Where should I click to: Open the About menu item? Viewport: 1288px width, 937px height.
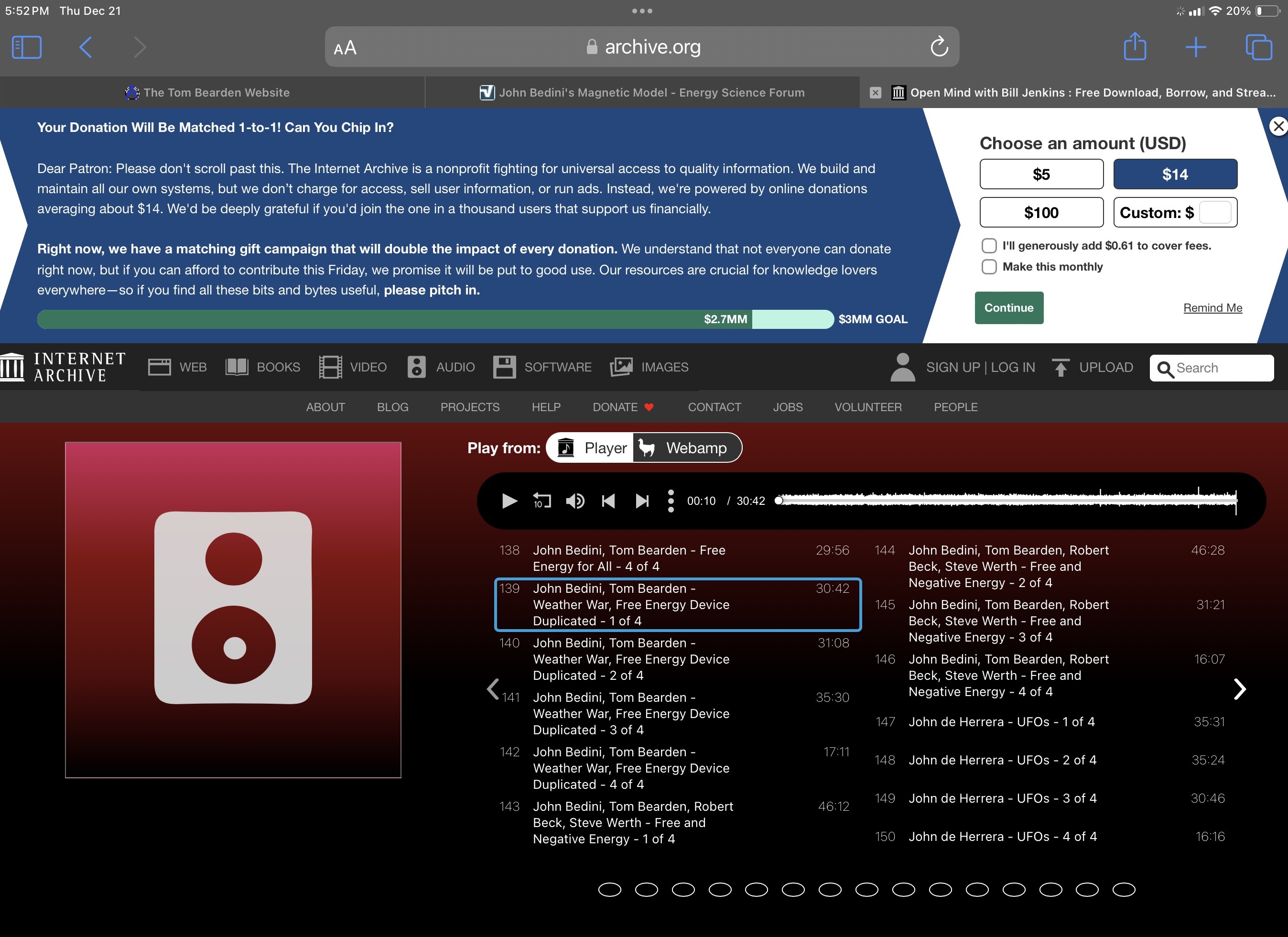[325, 407]
